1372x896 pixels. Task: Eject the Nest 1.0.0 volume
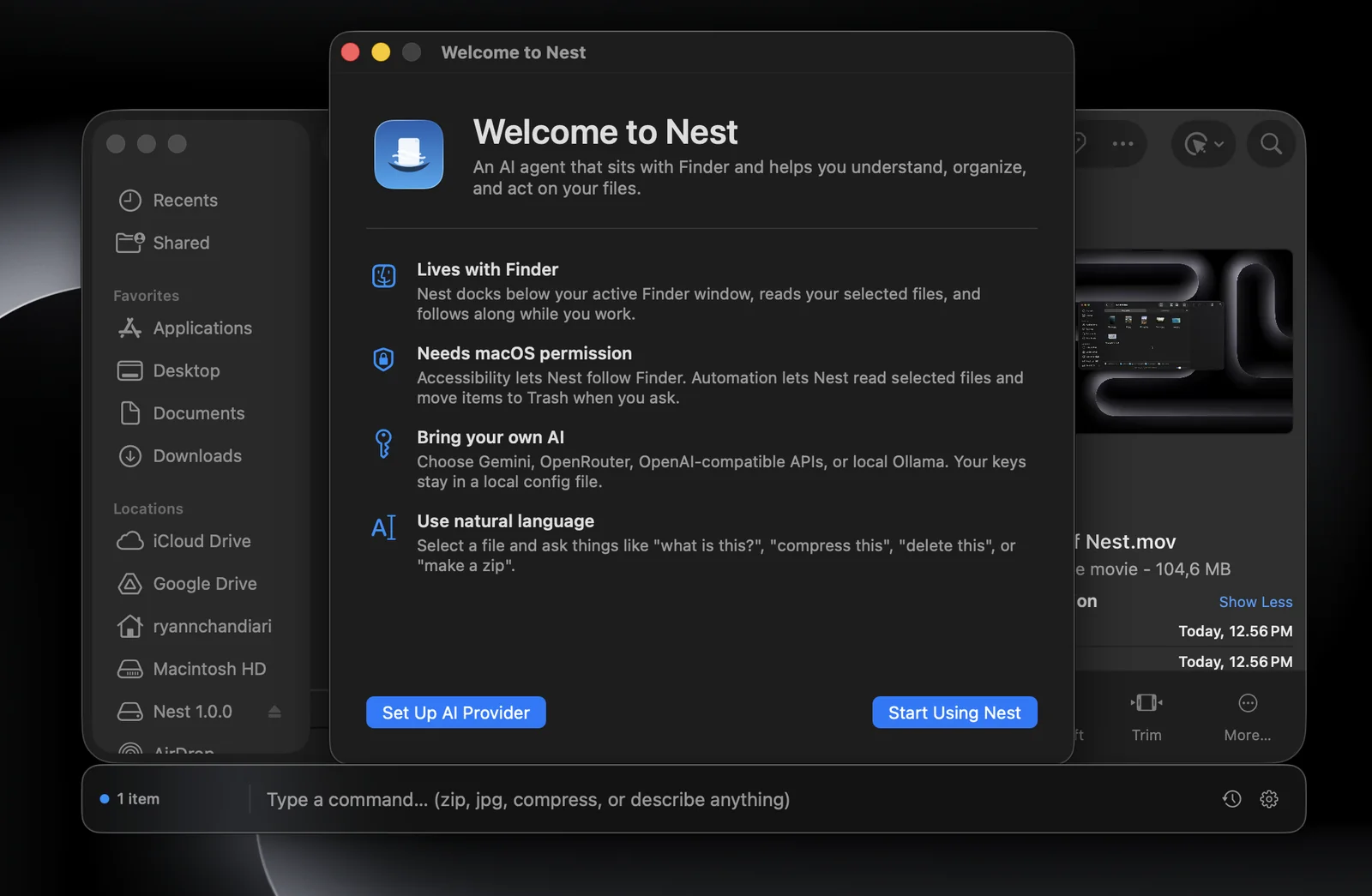click(274, 712)
